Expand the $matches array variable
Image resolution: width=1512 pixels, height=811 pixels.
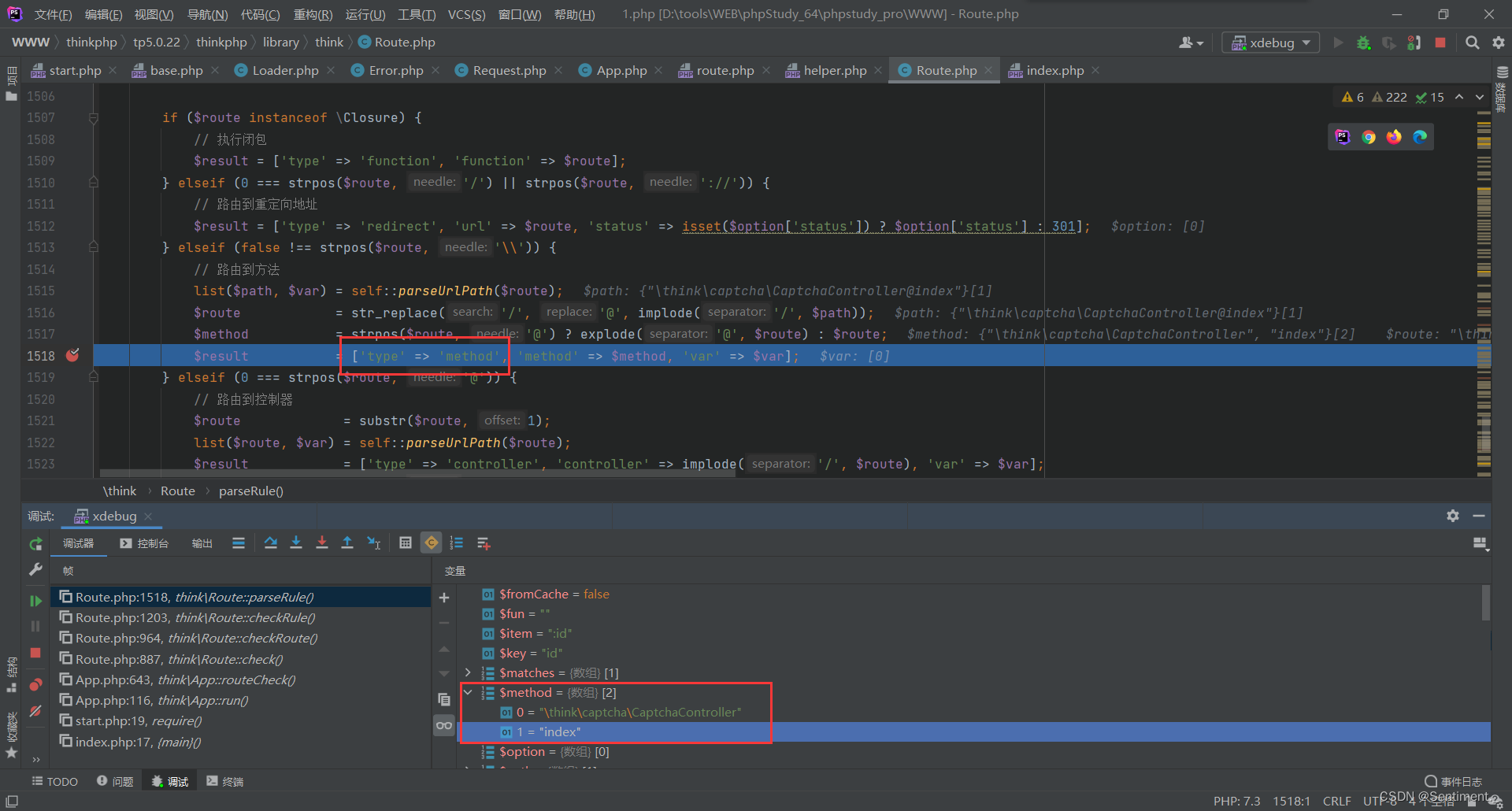pyautogui.click(x=469, y=672)
